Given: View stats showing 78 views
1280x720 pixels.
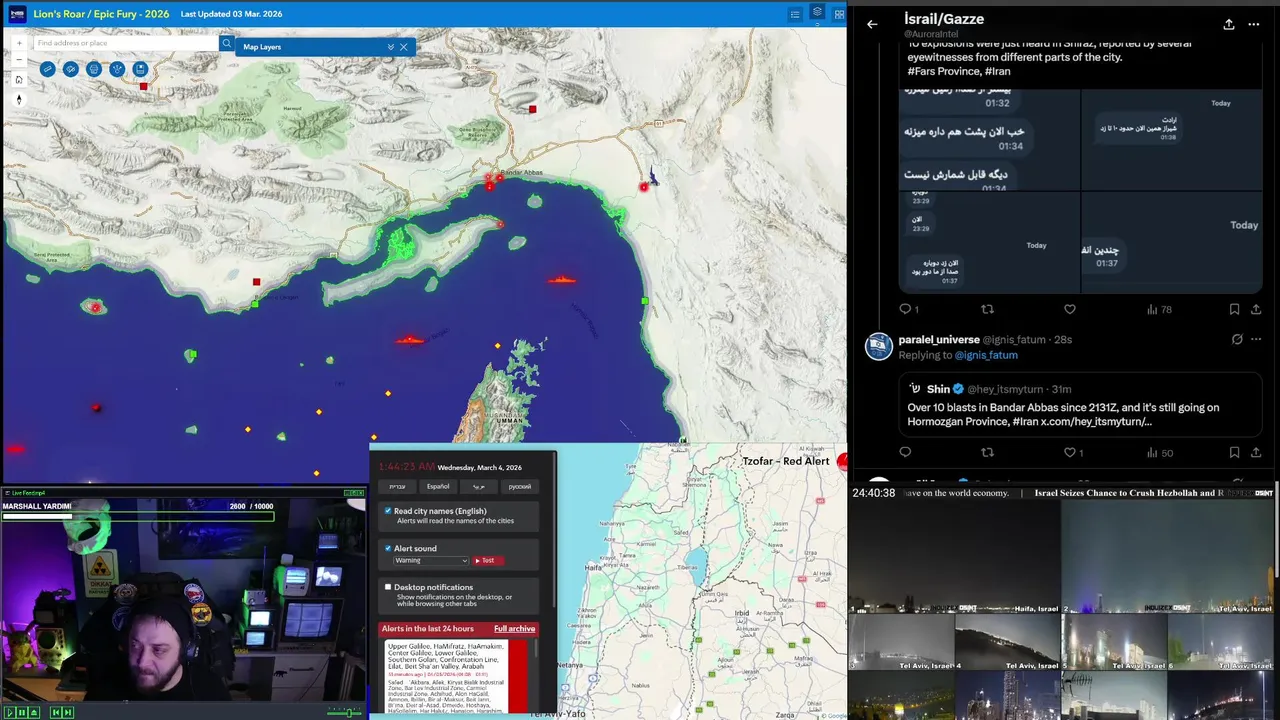Looking at the screenshot, I should click(x=1159, y=309).
